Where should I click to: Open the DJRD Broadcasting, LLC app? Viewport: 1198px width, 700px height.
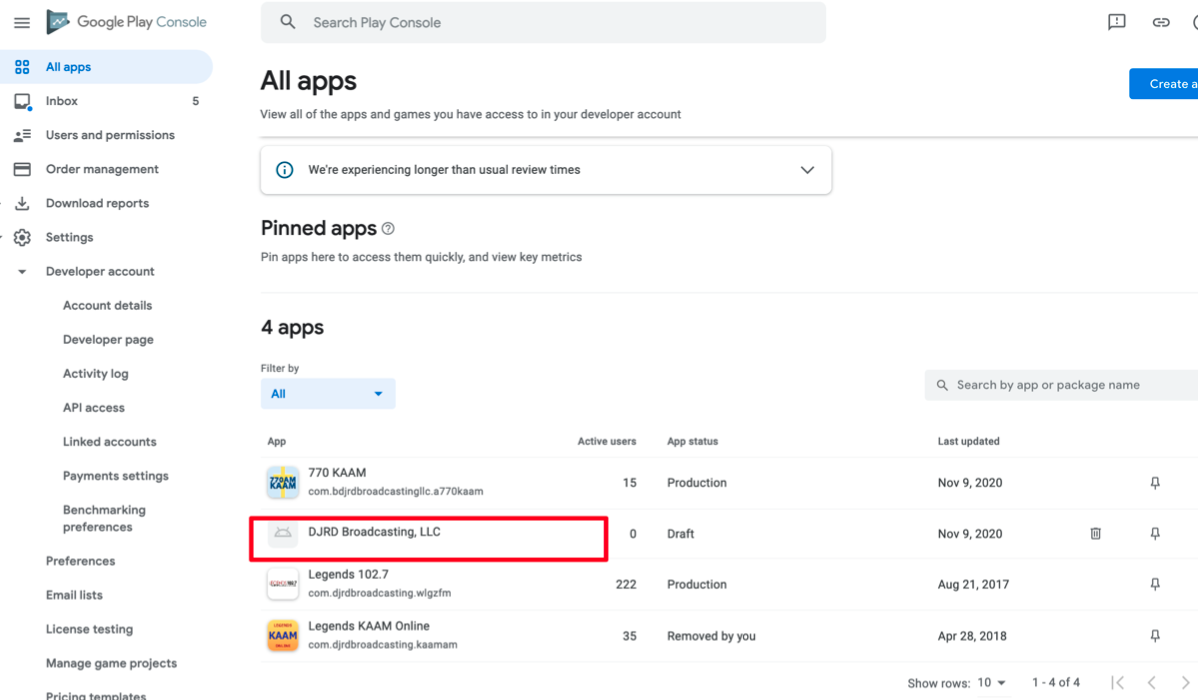coord(374,532)
